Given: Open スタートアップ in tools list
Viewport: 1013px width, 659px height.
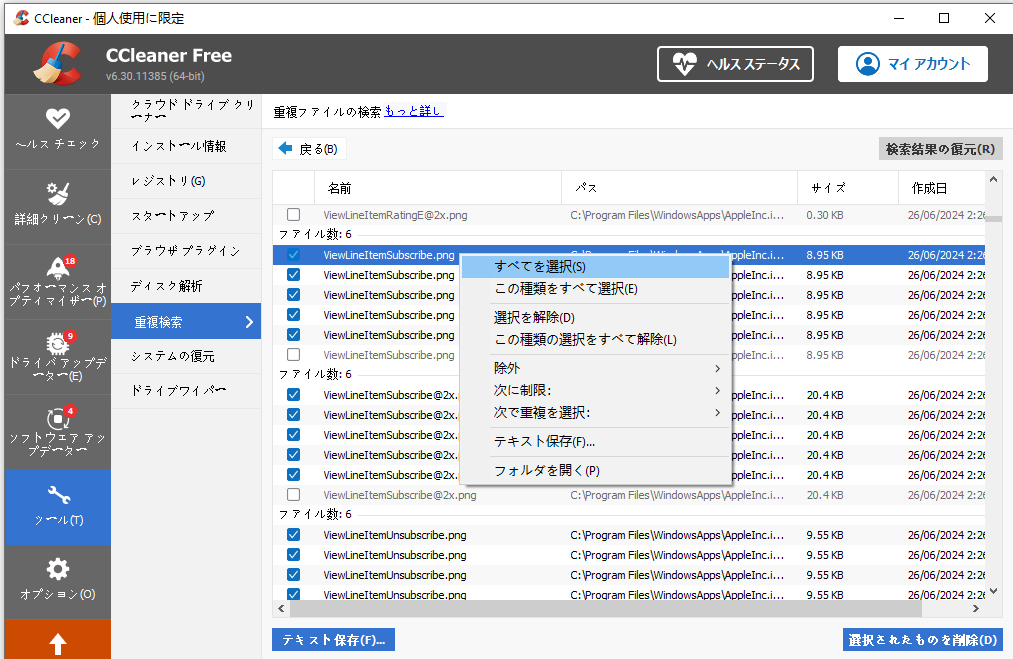Looking at the screenshot, I should point(186,216).
